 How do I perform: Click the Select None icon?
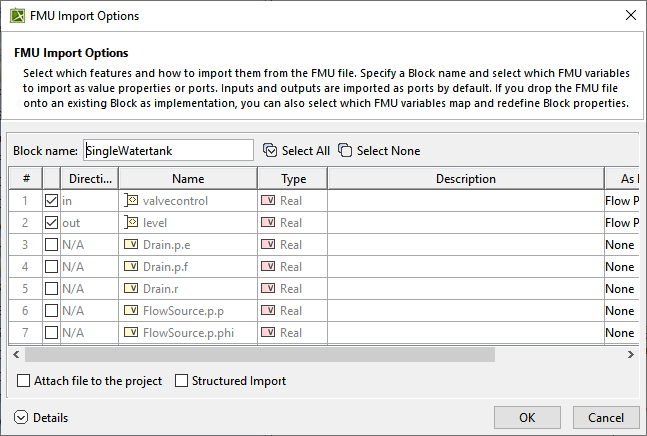(x=345, y=151)
